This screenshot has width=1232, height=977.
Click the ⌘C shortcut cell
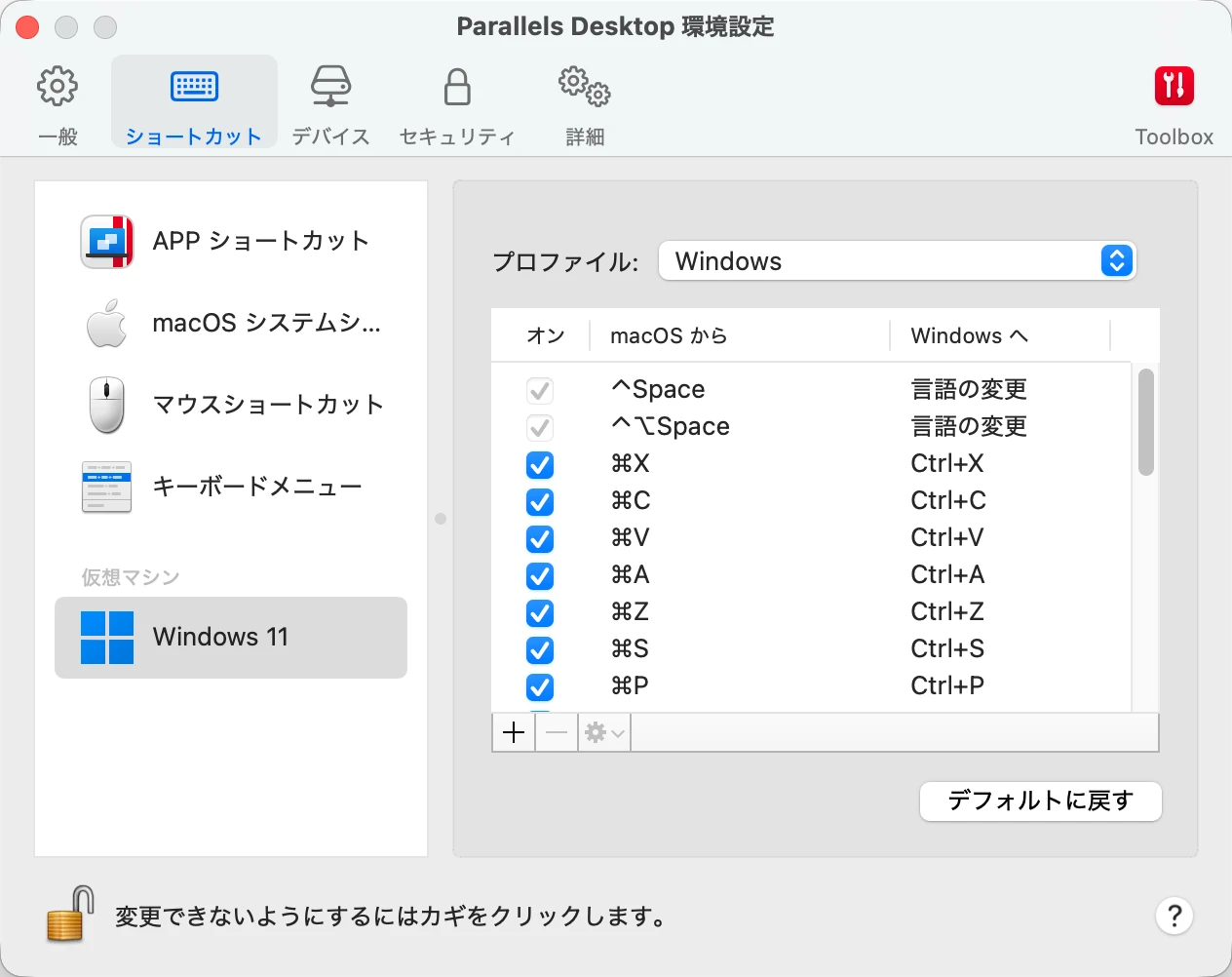pyautogui.click(x=631, y=501)
